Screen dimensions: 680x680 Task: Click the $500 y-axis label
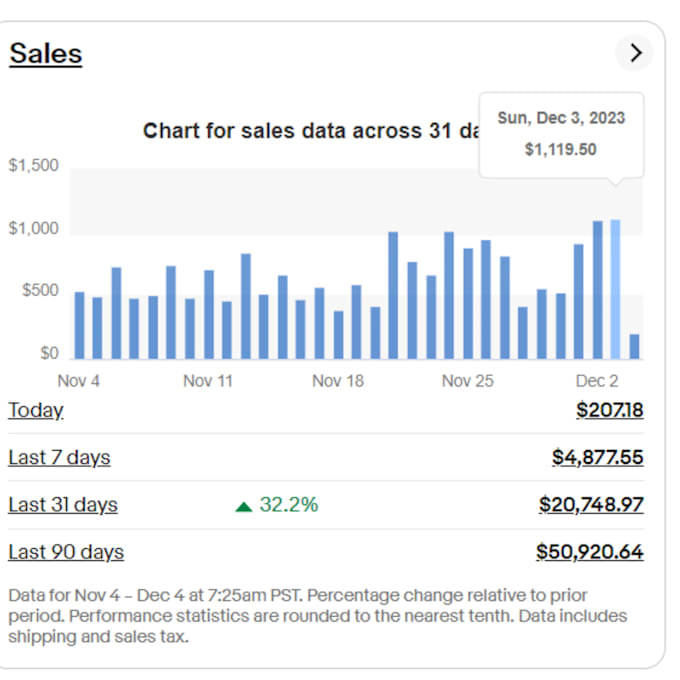coord(40,290)
